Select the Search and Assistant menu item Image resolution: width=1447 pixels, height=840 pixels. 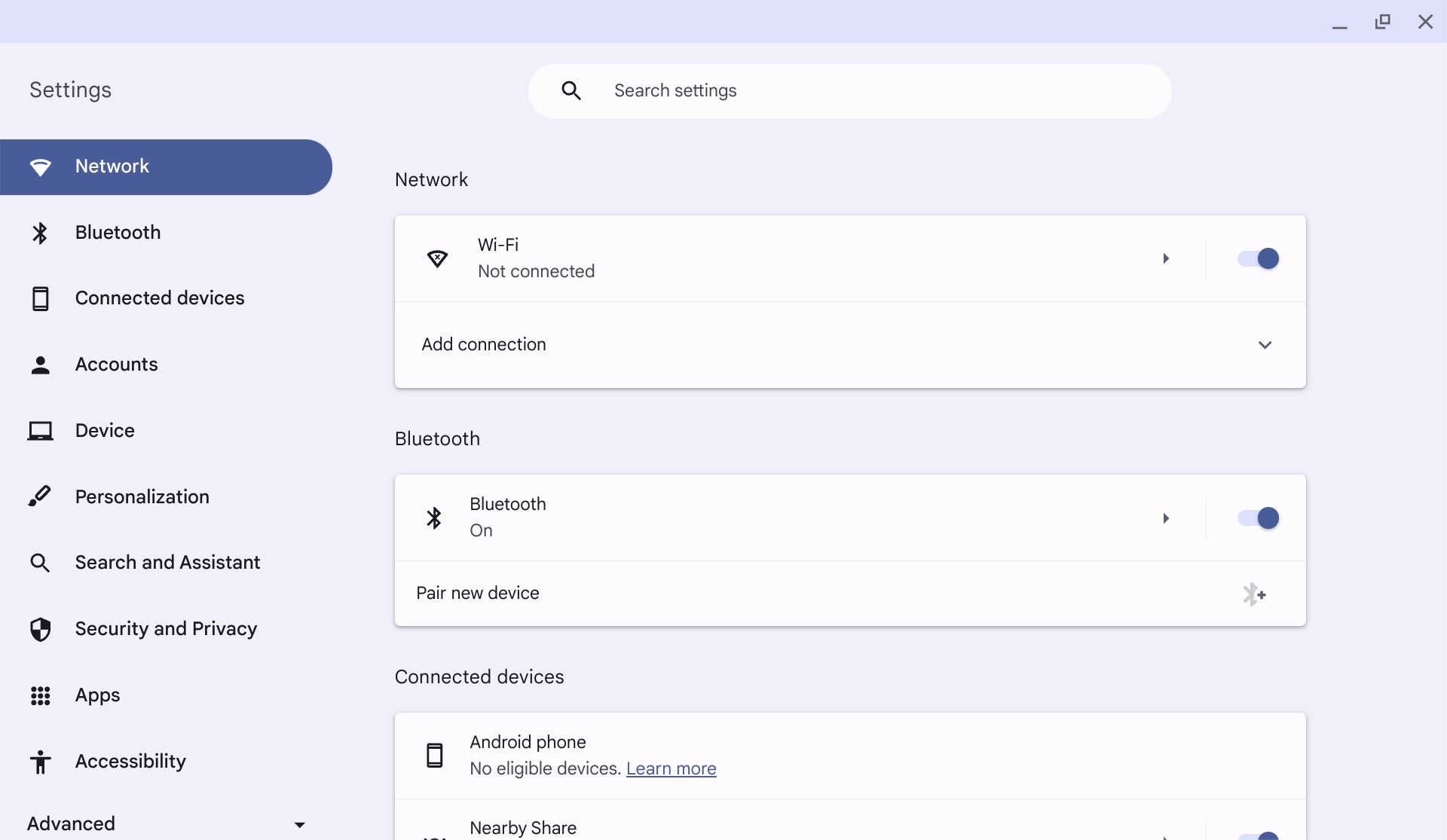[x=167, y=562]
